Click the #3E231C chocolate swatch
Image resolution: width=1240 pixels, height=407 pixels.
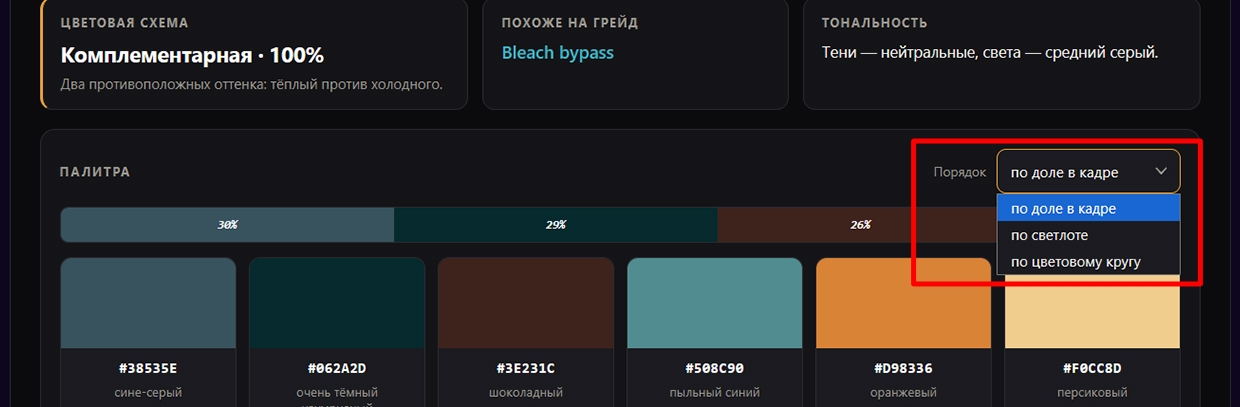tap(526, 303)
